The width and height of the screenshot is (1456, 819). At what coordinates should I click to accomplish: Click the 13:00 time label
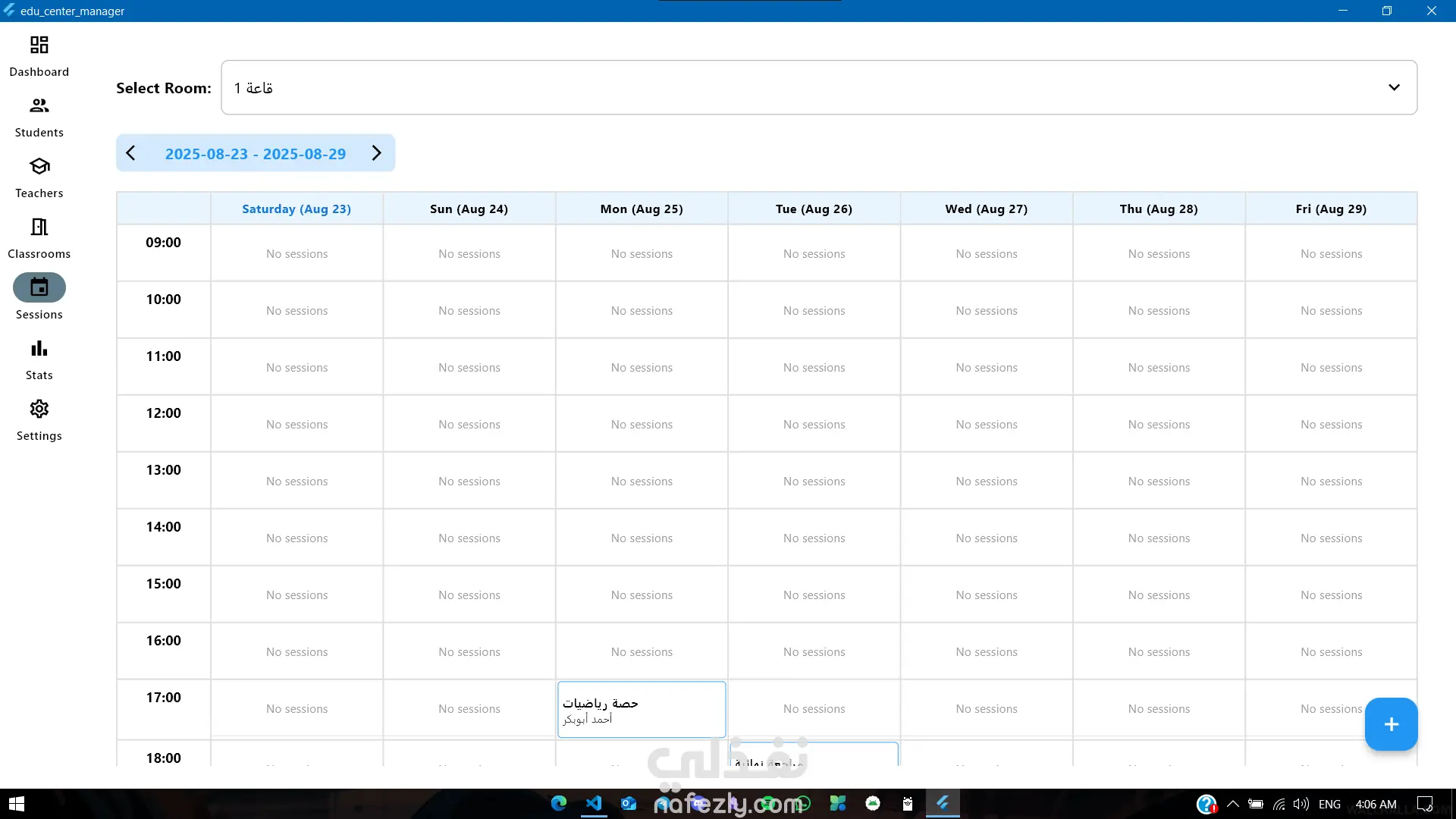(x=163, y=470)
